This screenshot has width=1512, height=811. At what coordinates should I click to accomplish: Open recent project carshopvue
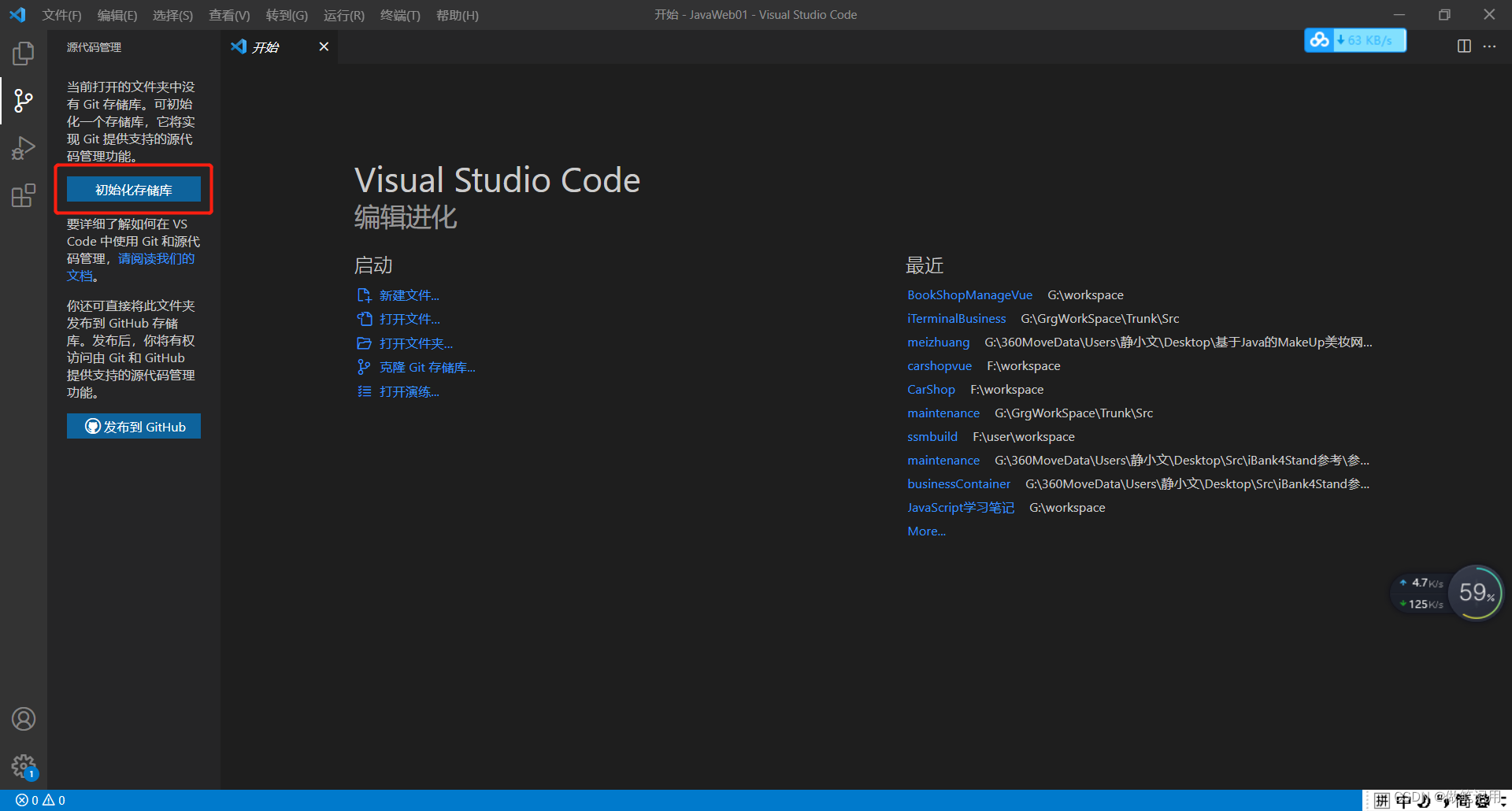(939, 365)
